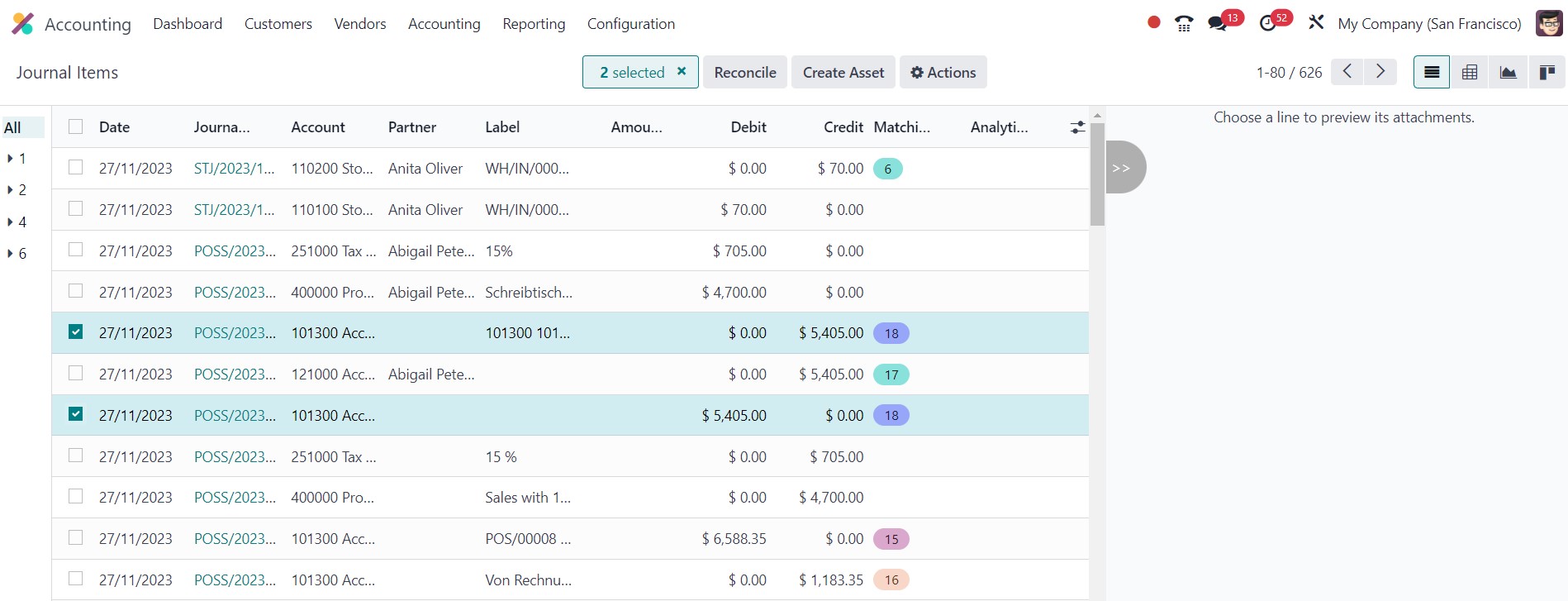Screen dimensions: 1568x601
Task: Click the $ 1,183.35 credit cell
Action: [831, 580]
